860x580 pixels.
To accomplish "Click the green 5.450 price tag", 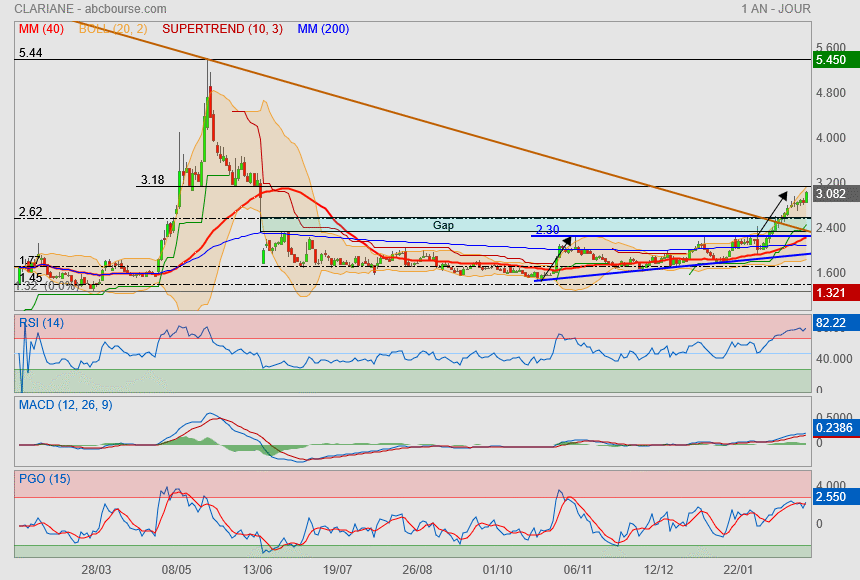I will (x=836, y=60).
